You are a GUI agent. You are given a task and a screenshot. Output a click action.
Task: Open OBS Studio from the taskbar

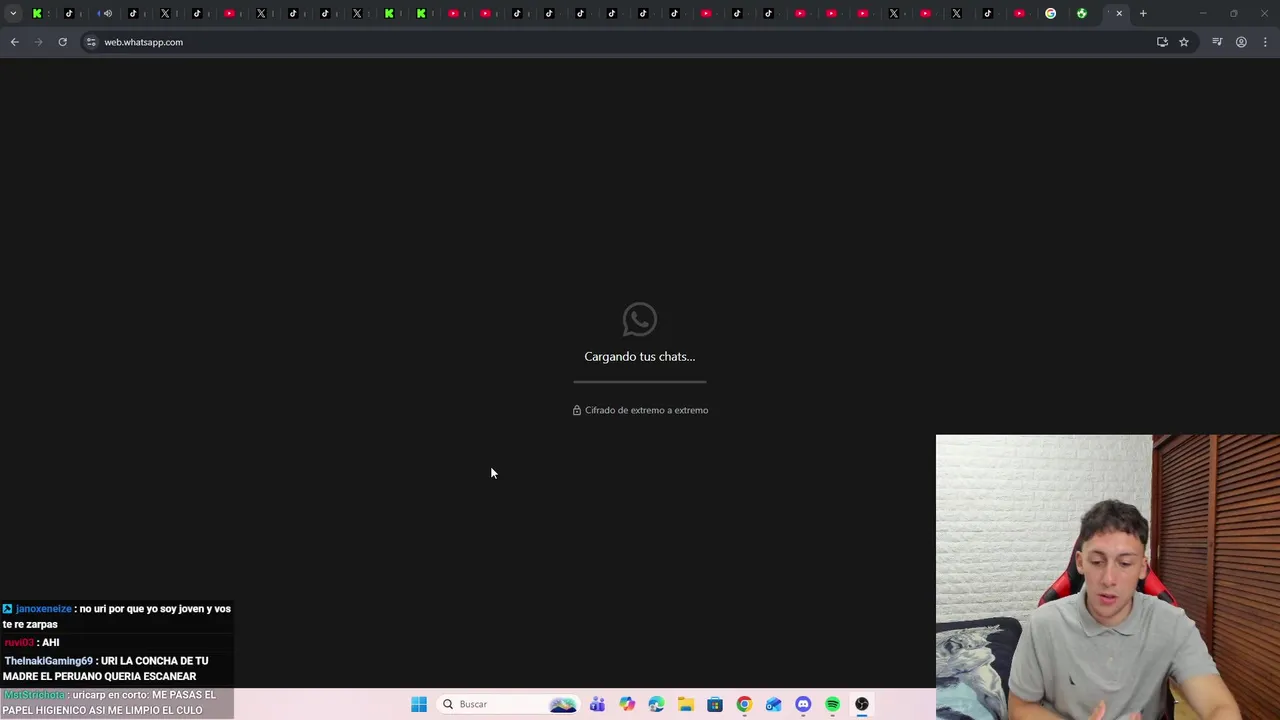click(862, 704)
